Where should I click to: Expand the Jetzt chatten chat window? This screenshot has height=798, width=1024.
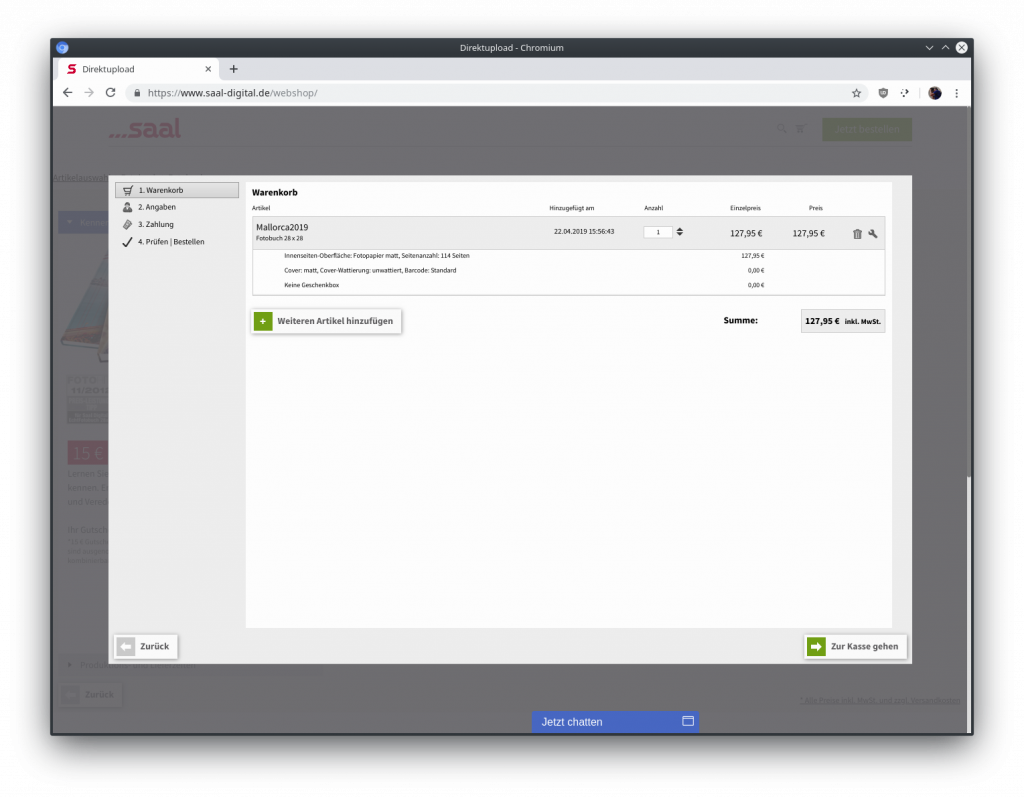688,721
